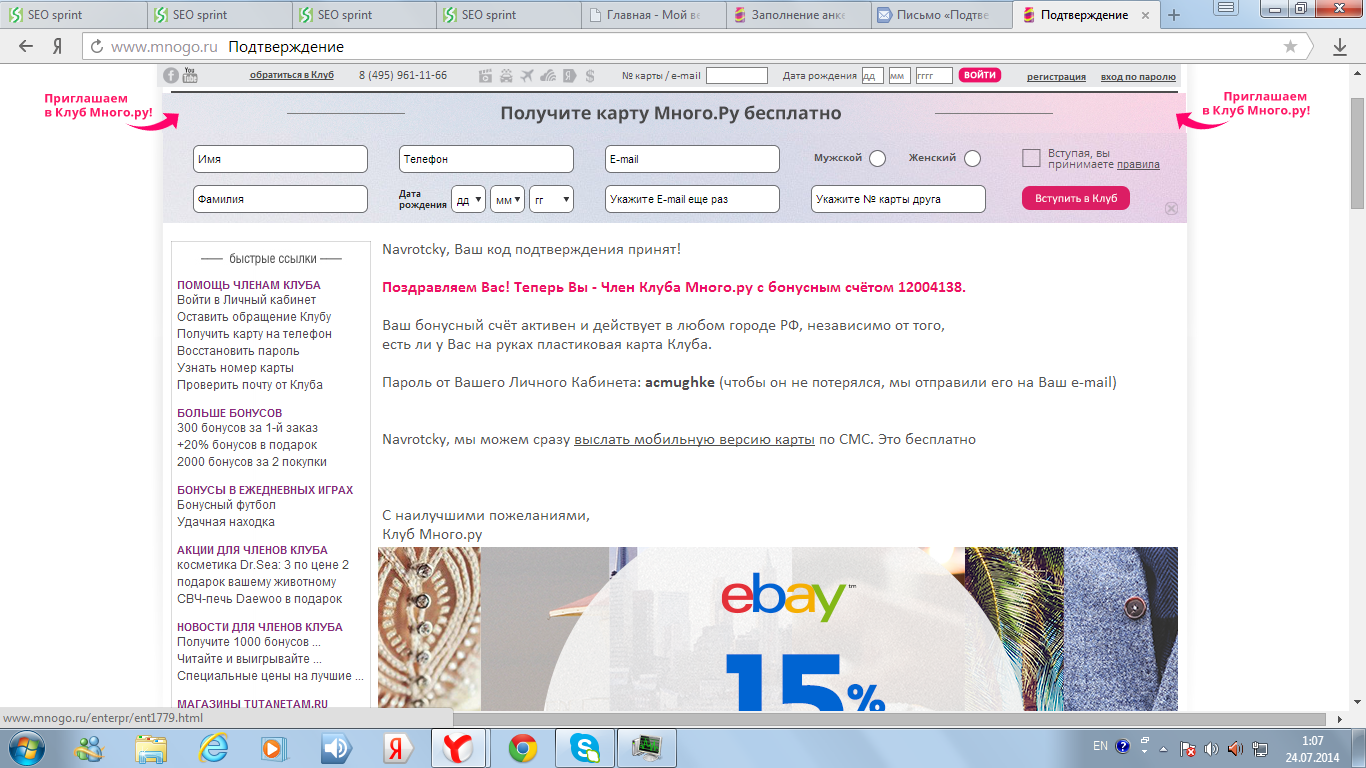Click 'Укажите № карты друга' field

point(898,199)
